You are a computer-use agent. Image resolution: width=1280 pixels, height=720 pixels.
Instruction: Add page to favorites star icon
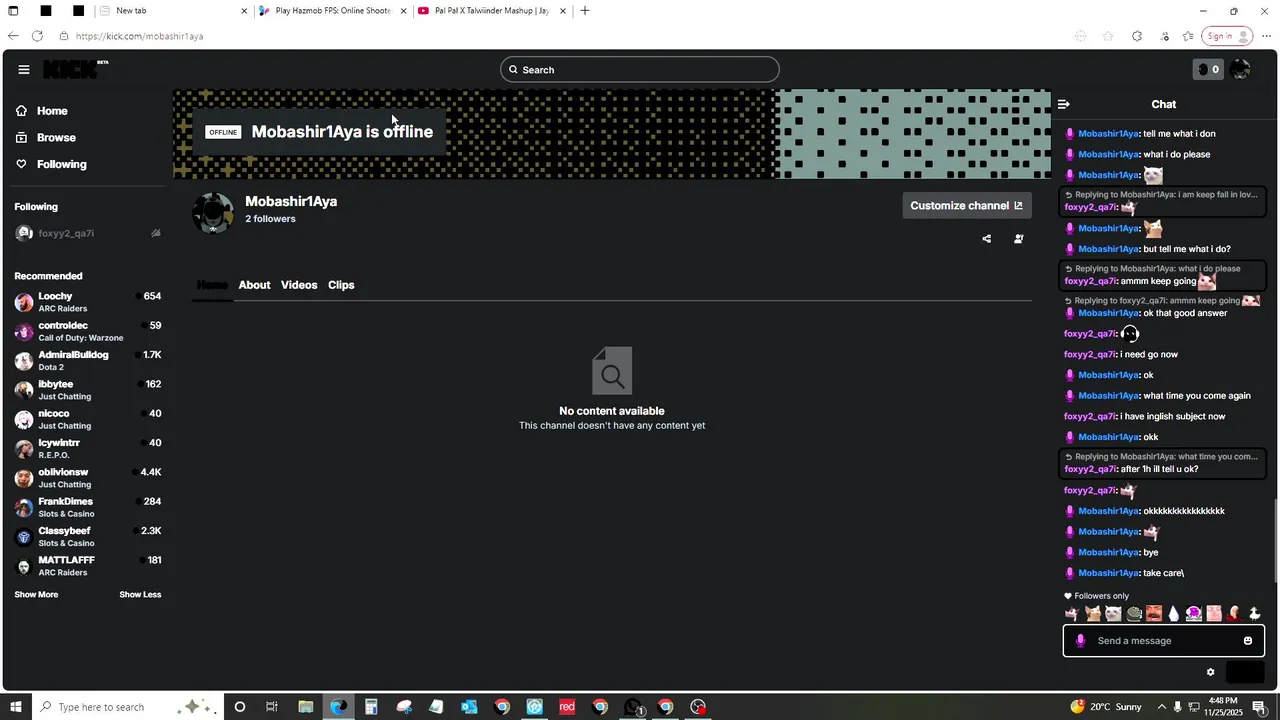point(1108,36)
